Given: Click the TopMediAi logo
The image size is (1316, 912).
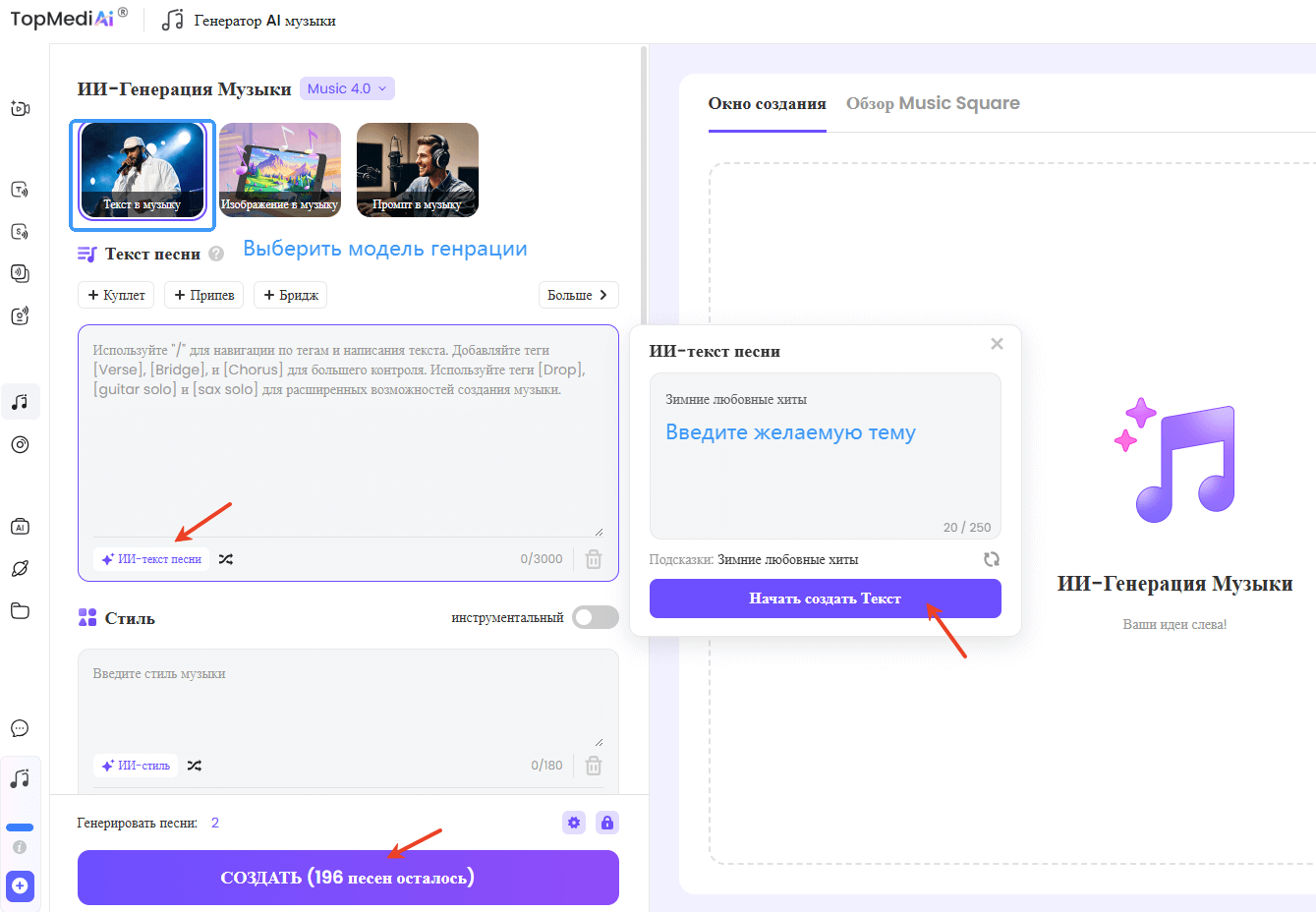Looking at the screenshot, I should click(69, 17).
